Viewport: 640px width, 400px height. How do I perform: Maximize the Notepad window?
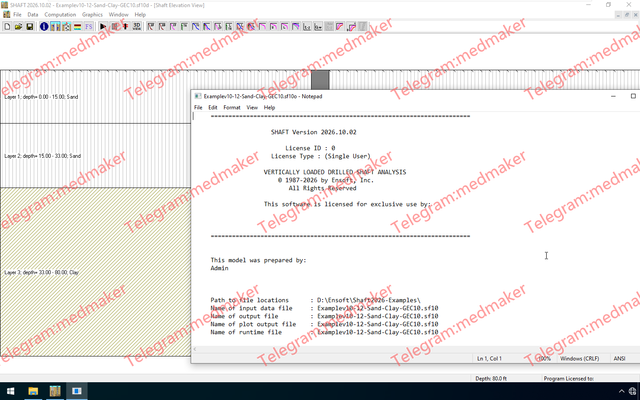[x=633, y=96]
